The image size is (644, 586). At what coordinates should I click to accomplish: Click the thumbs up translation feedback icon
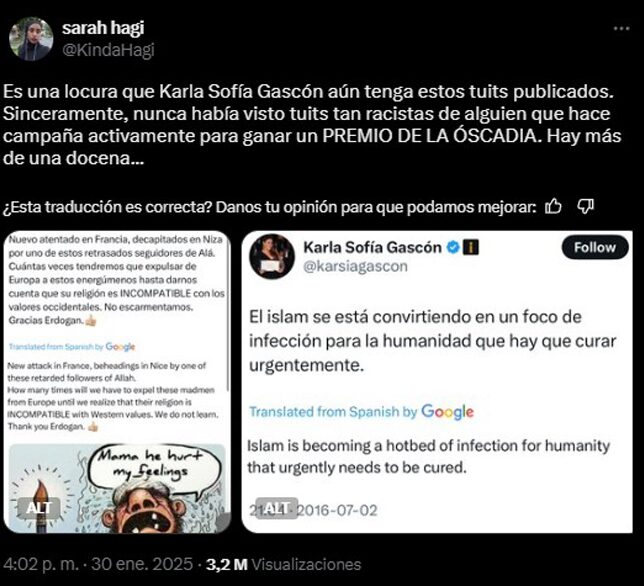(553, 206)
